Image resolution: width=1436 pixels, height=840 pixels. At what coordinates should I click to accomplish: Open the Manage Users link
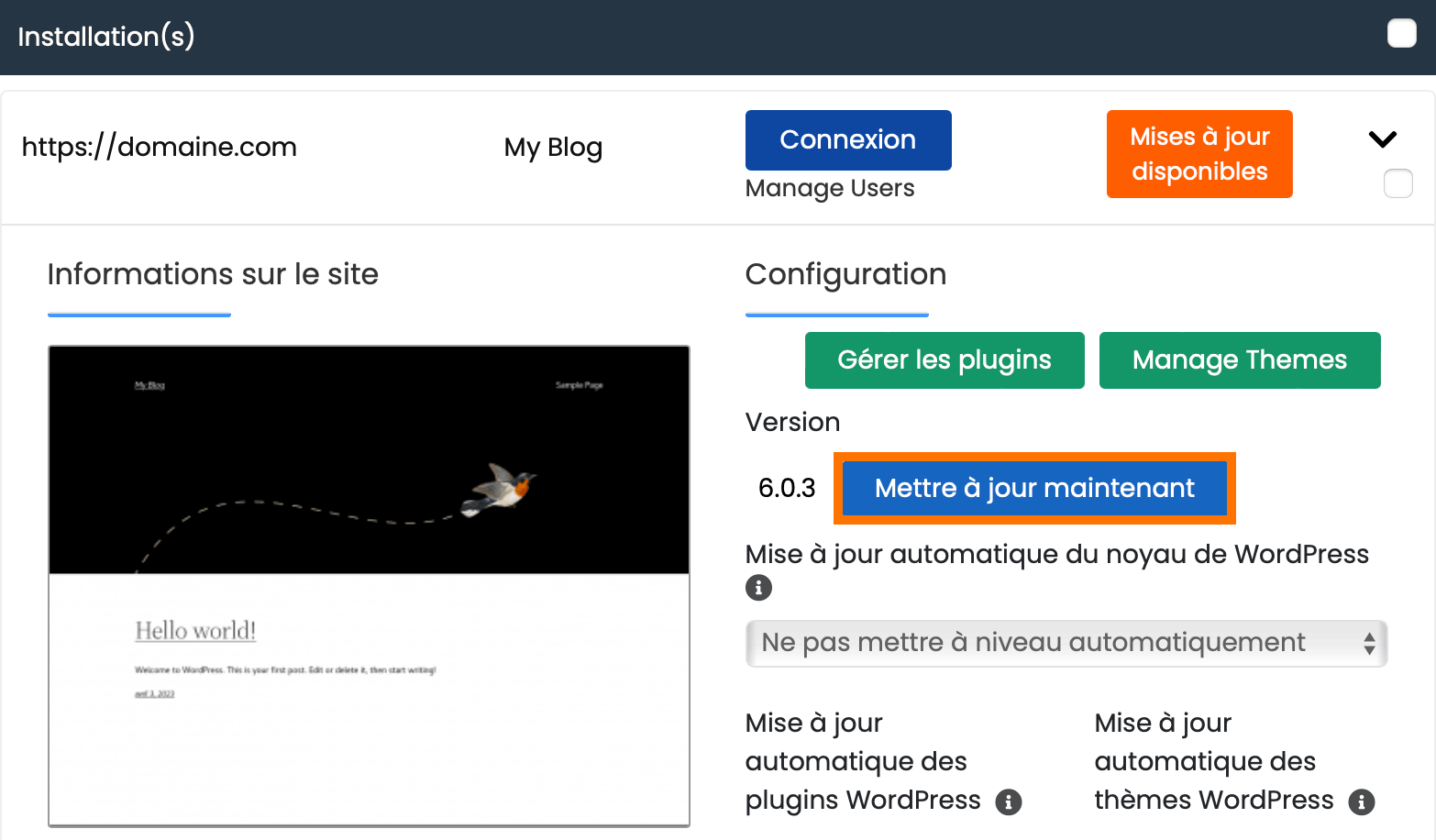pyautogui.click(x=830, y=188)
